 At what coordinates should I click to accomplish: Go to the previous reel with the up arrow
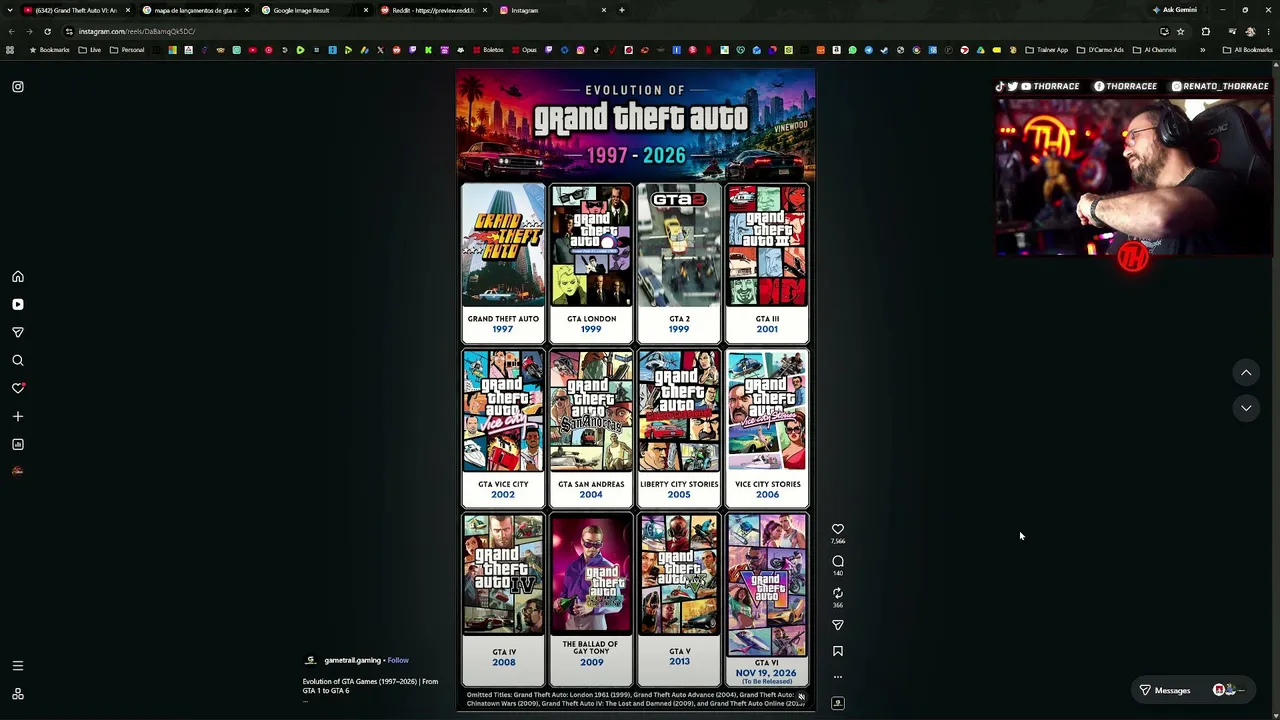tap(1246, 373)
